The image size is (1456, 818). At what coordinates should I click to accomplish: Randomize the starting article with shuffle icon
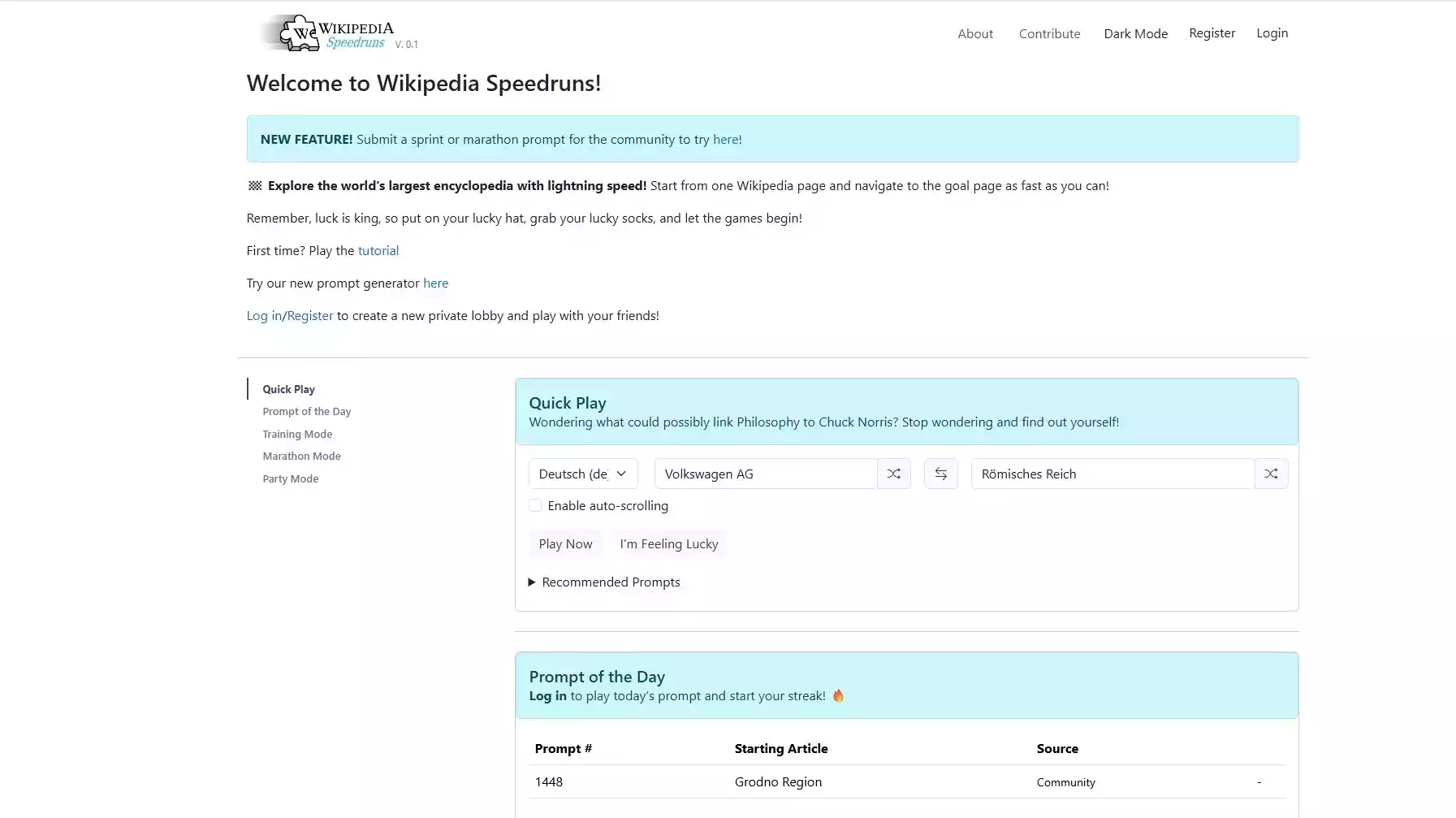pyautogui.click(x=893, y=474)
